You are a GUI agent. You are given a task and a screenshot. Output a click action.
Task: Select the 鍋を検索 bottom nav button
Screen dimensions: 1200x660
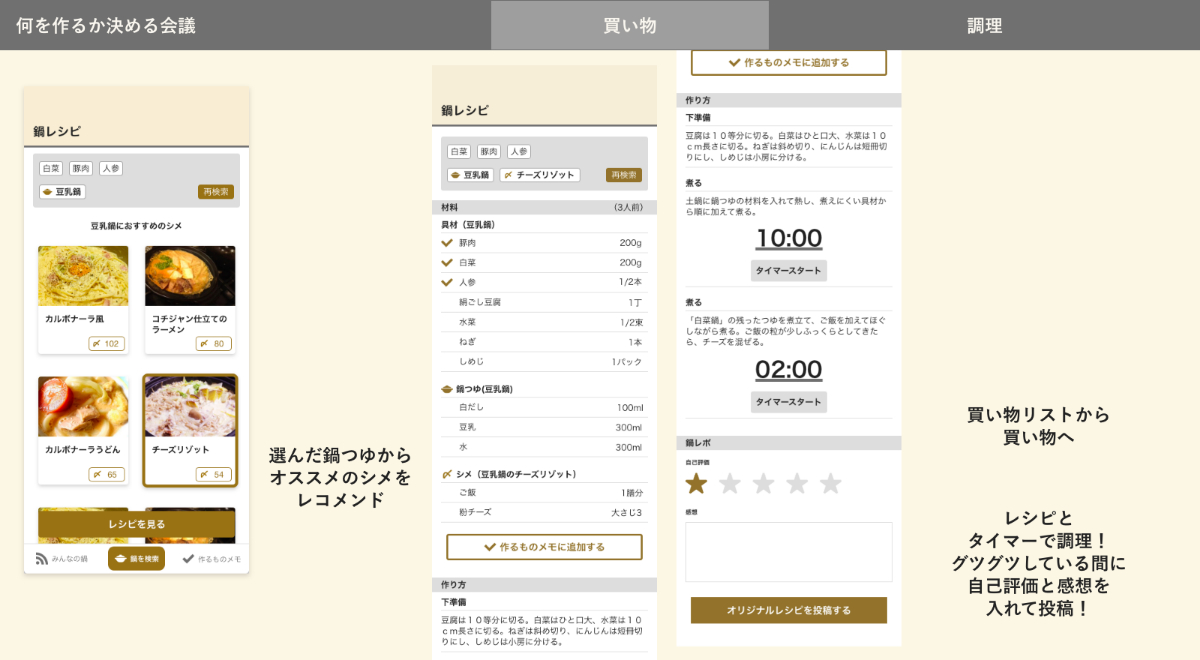click(136, 559)
